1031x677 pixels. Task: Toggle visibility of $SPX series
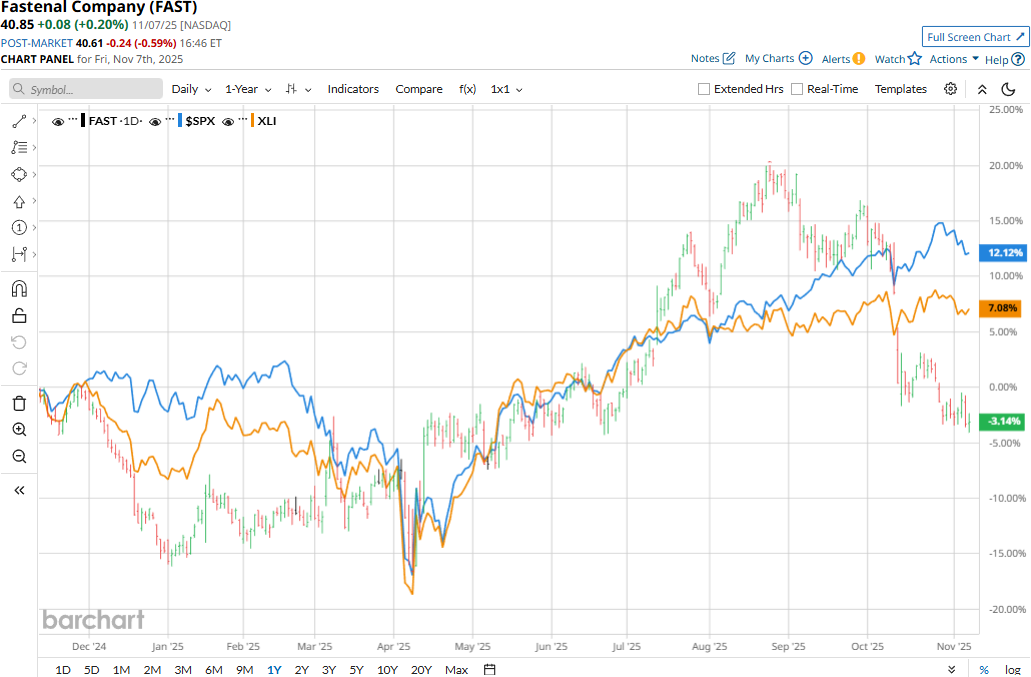click(155, 122)
